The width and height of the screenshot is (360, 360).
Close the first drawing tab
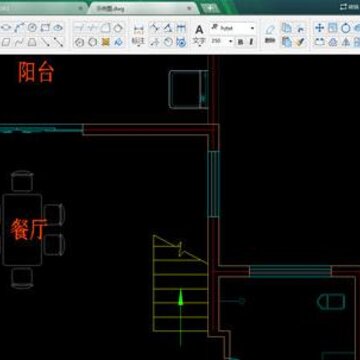tap(81, 9)
